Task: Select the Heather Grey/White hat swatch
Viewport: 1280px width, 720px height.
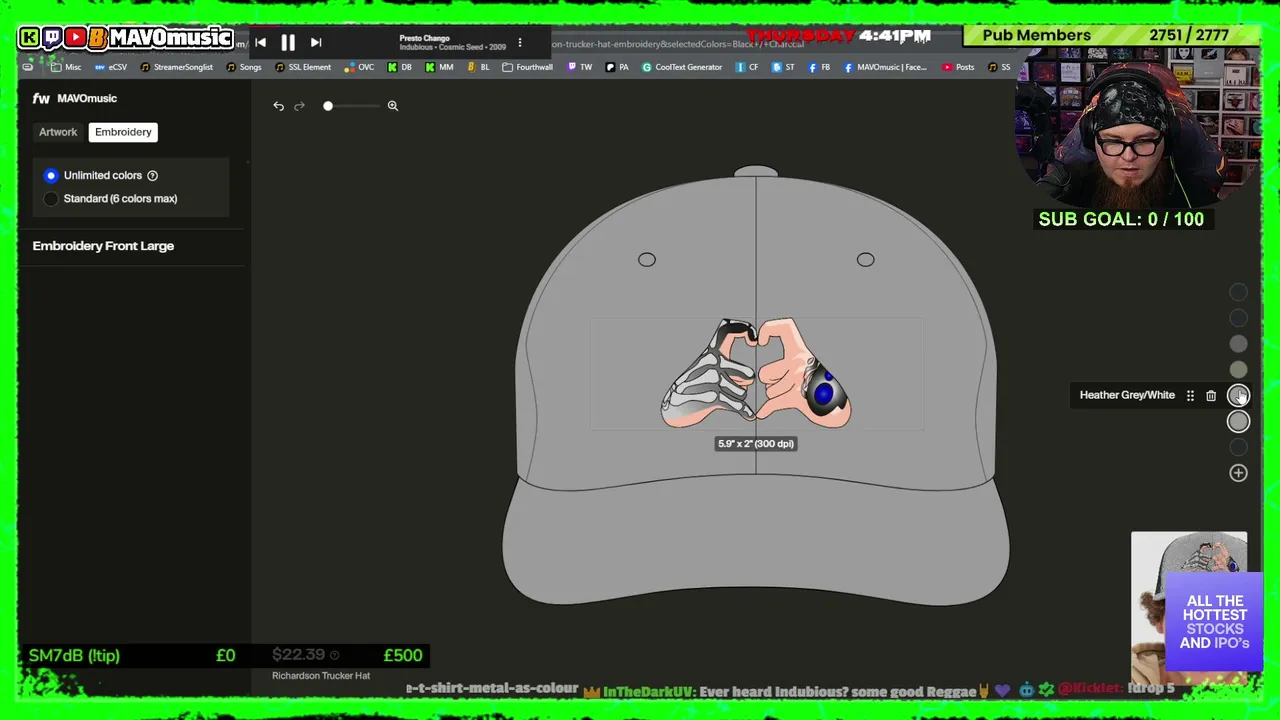Action: pos(1238,396)
